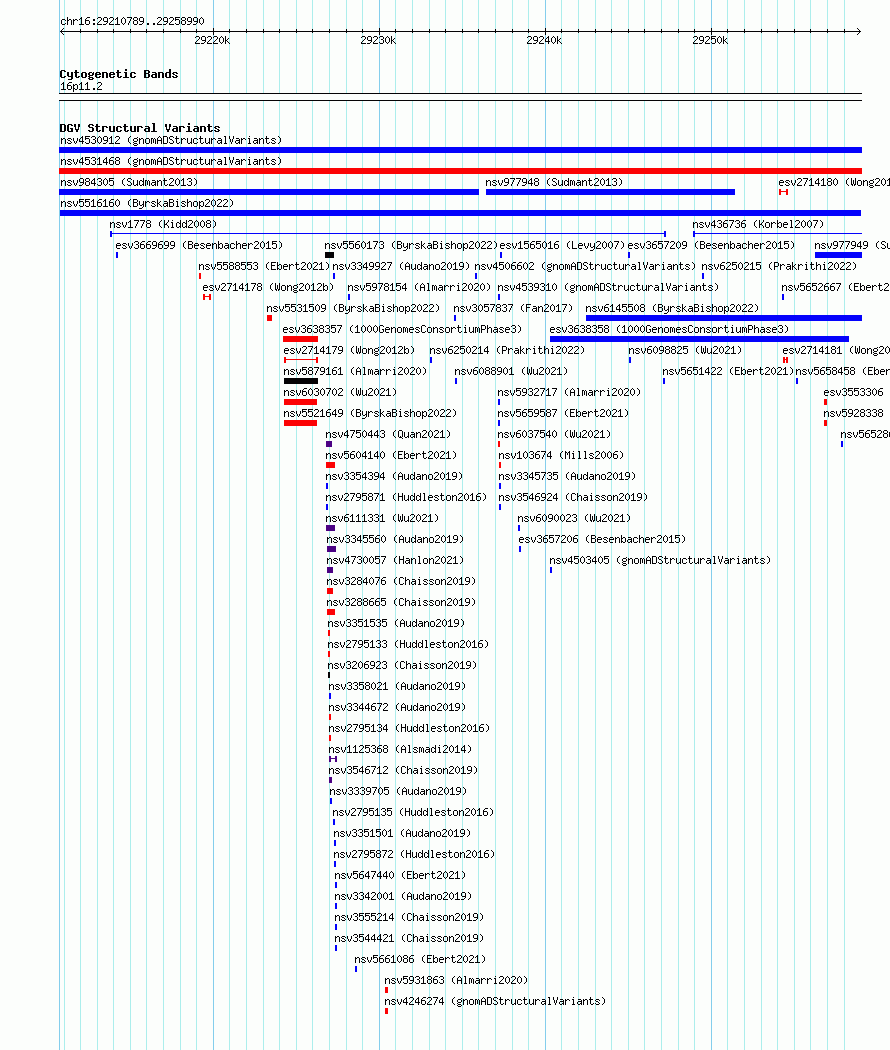Select nsv4730057 (Hanlon2021) variant

(x=395, y=560)
